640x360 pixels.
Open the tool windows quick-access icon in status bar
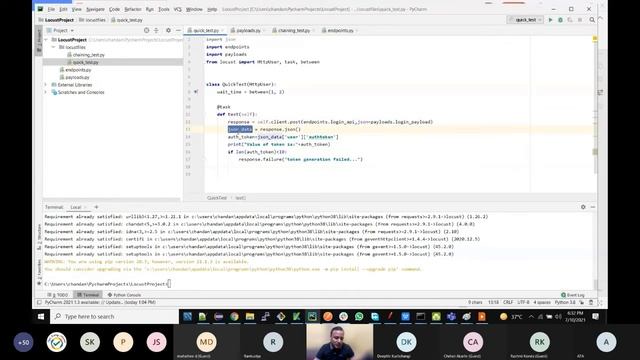pyautogui.click(x=39, y=302)
